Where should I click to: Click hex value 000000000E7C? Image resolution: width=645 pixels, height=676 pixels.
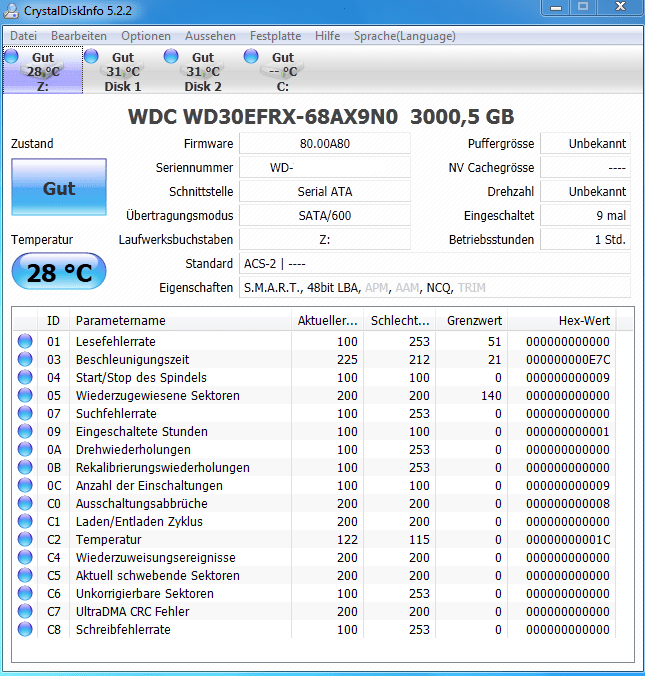(568, 360)
